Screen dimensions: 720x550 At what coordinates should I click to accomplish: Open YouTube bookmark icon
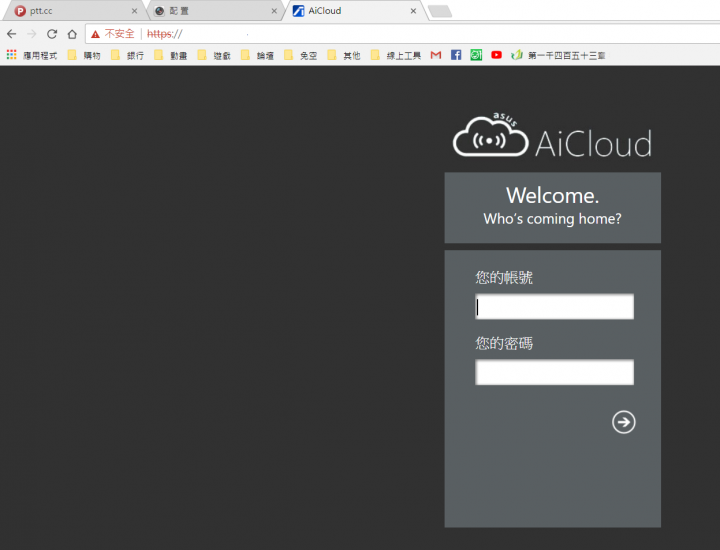(x=496, y=55)
